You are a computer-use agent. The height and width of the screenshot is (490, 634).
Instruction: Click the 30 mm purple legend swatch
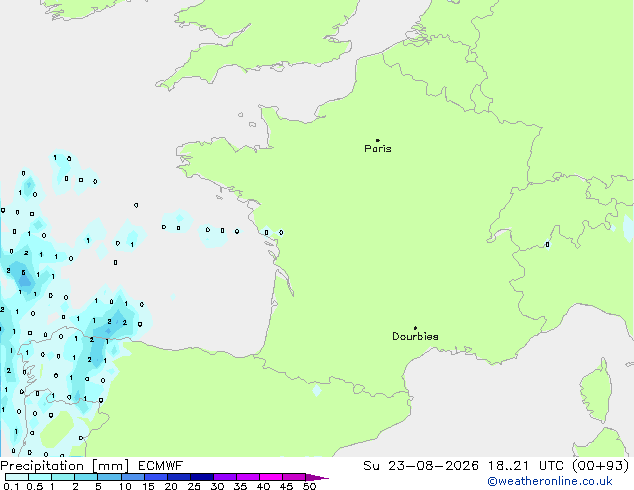click(x=224, y=477)
